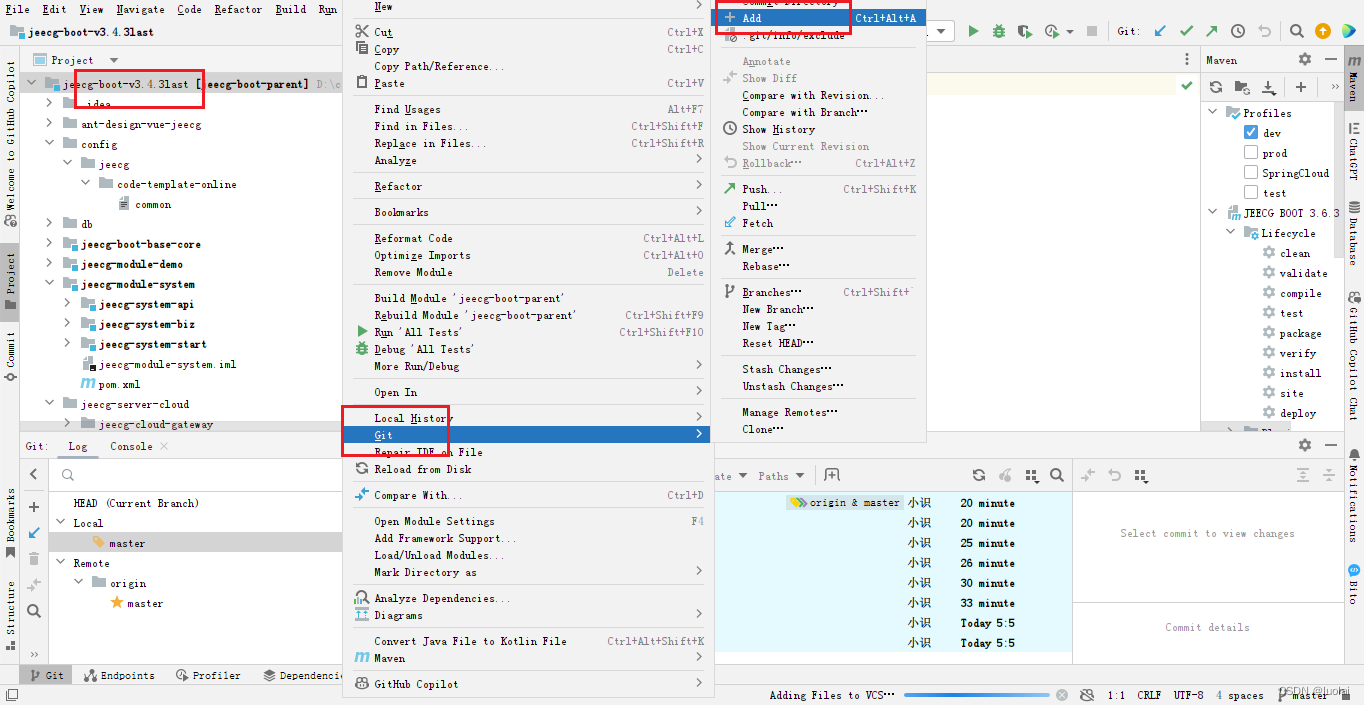Check the dev Maven profile checkbox

pyautogui.click(x=1251, y=132)
